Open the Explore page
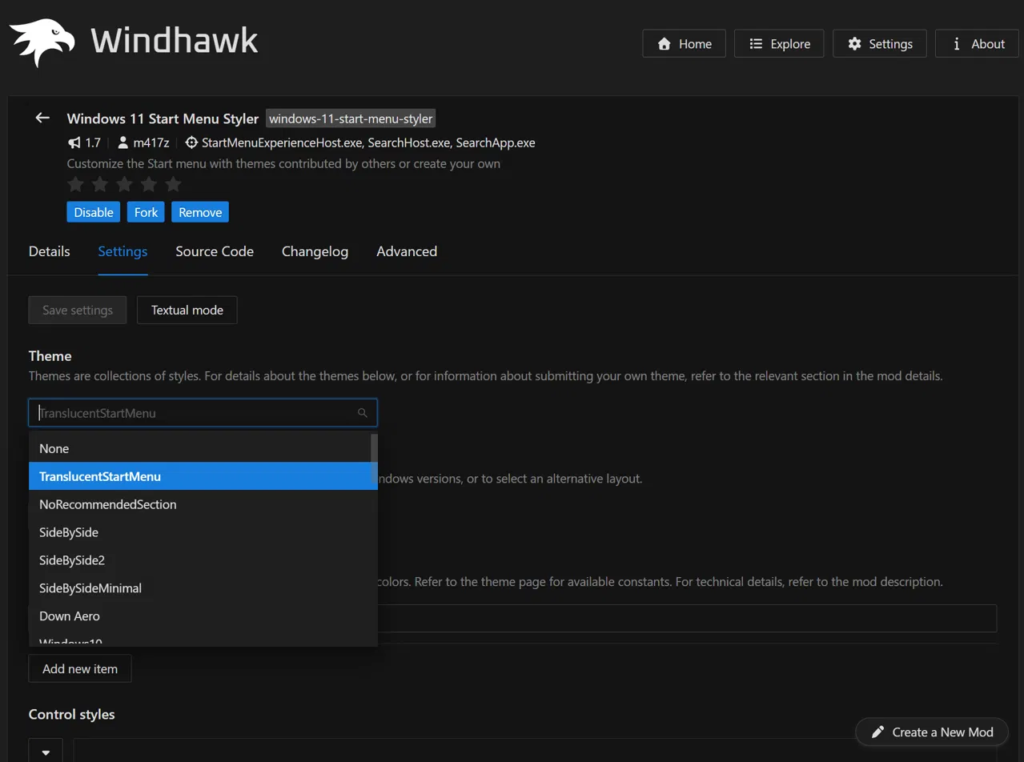 779,44
